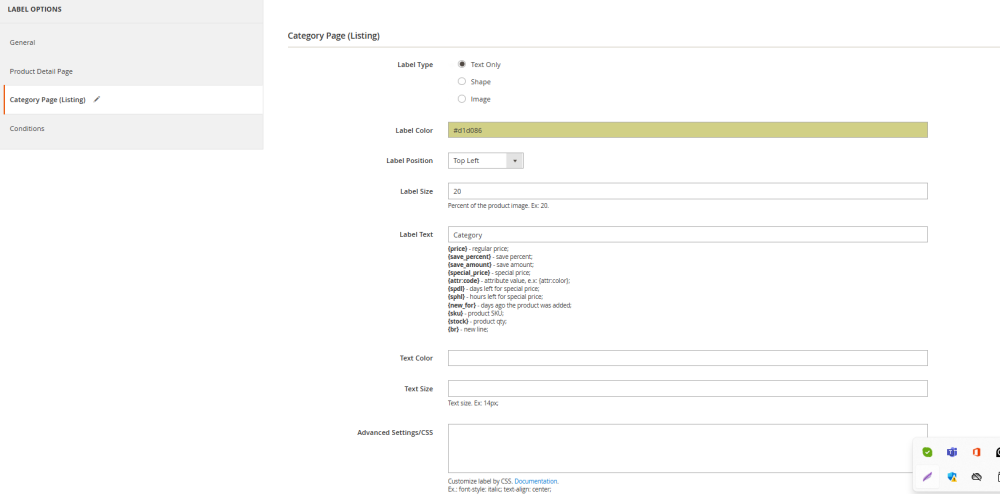The image size is (1000, 494).
Task: Select the Shape label type
Action: [x=462, y=82]
